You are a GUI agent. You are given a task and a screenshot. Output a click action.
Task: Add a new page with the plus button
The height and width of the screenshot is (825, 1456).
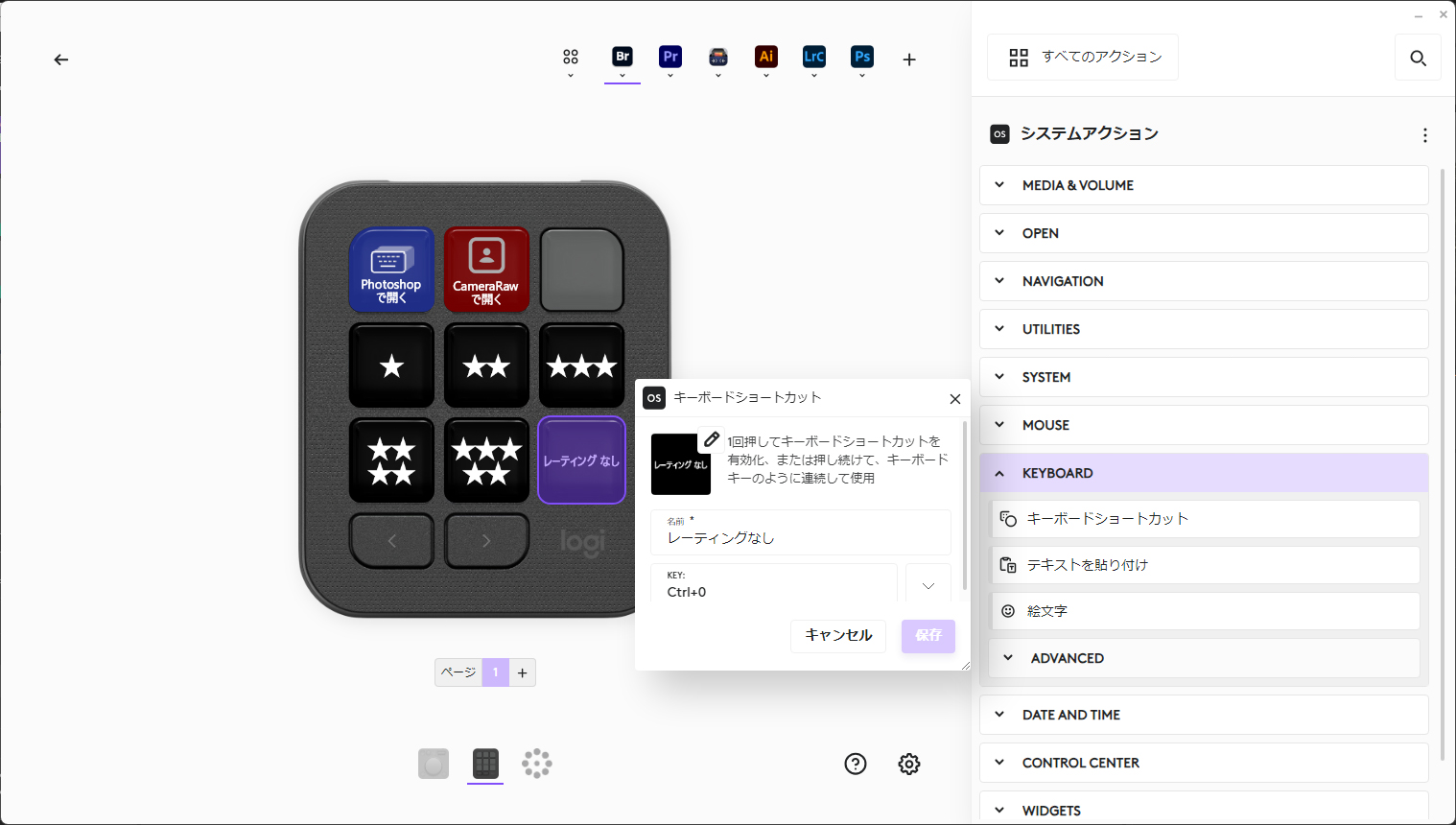tap(522, 672)
